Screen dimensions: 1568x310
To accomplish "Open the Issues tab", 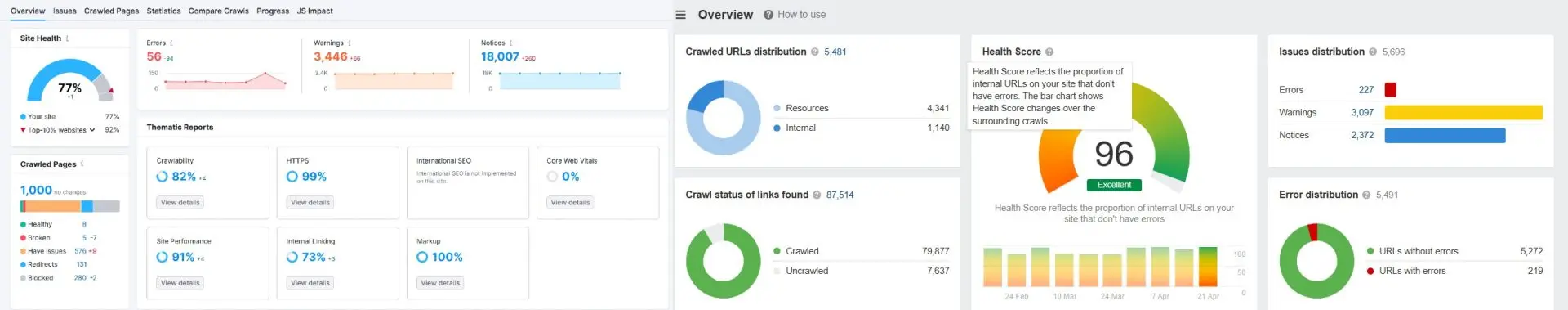I will point(65,11).
